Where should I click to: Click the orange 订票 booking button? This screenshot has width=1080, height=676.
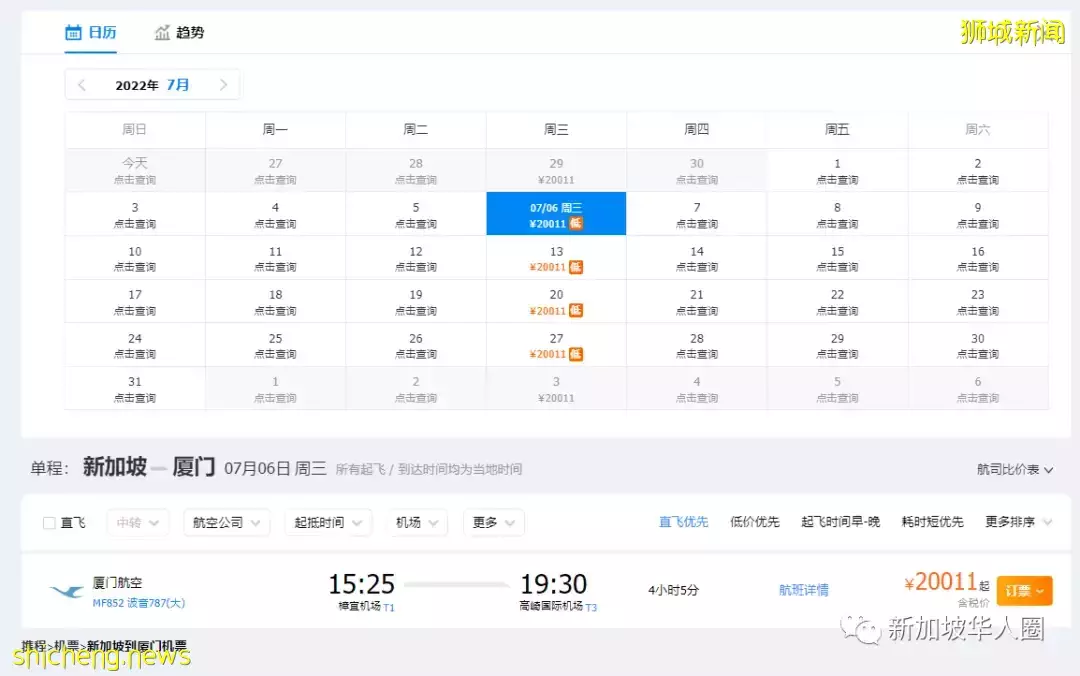point(1024,590)
